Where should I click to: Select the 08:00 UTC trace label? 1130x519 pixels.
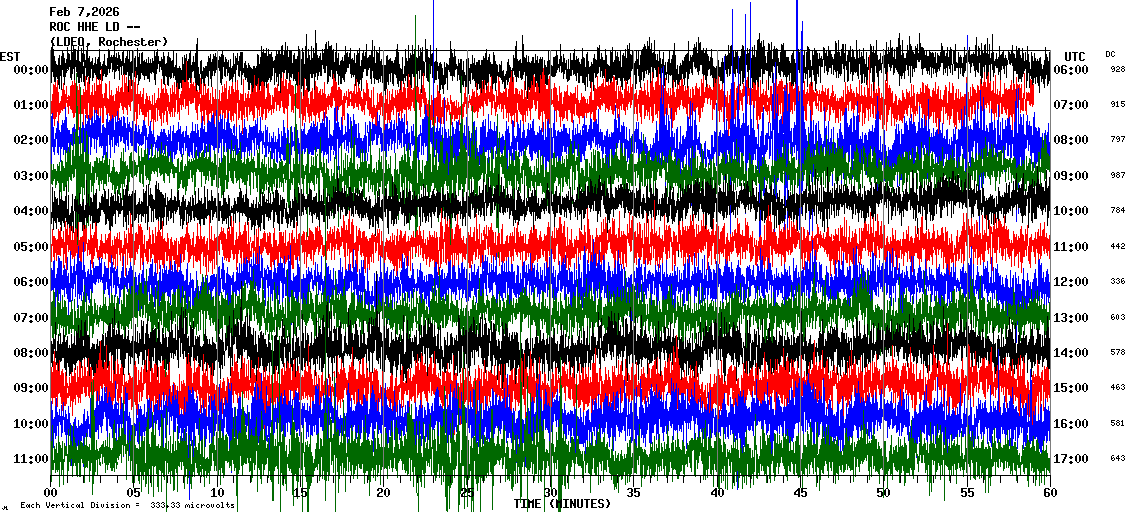coord(1071,140)
